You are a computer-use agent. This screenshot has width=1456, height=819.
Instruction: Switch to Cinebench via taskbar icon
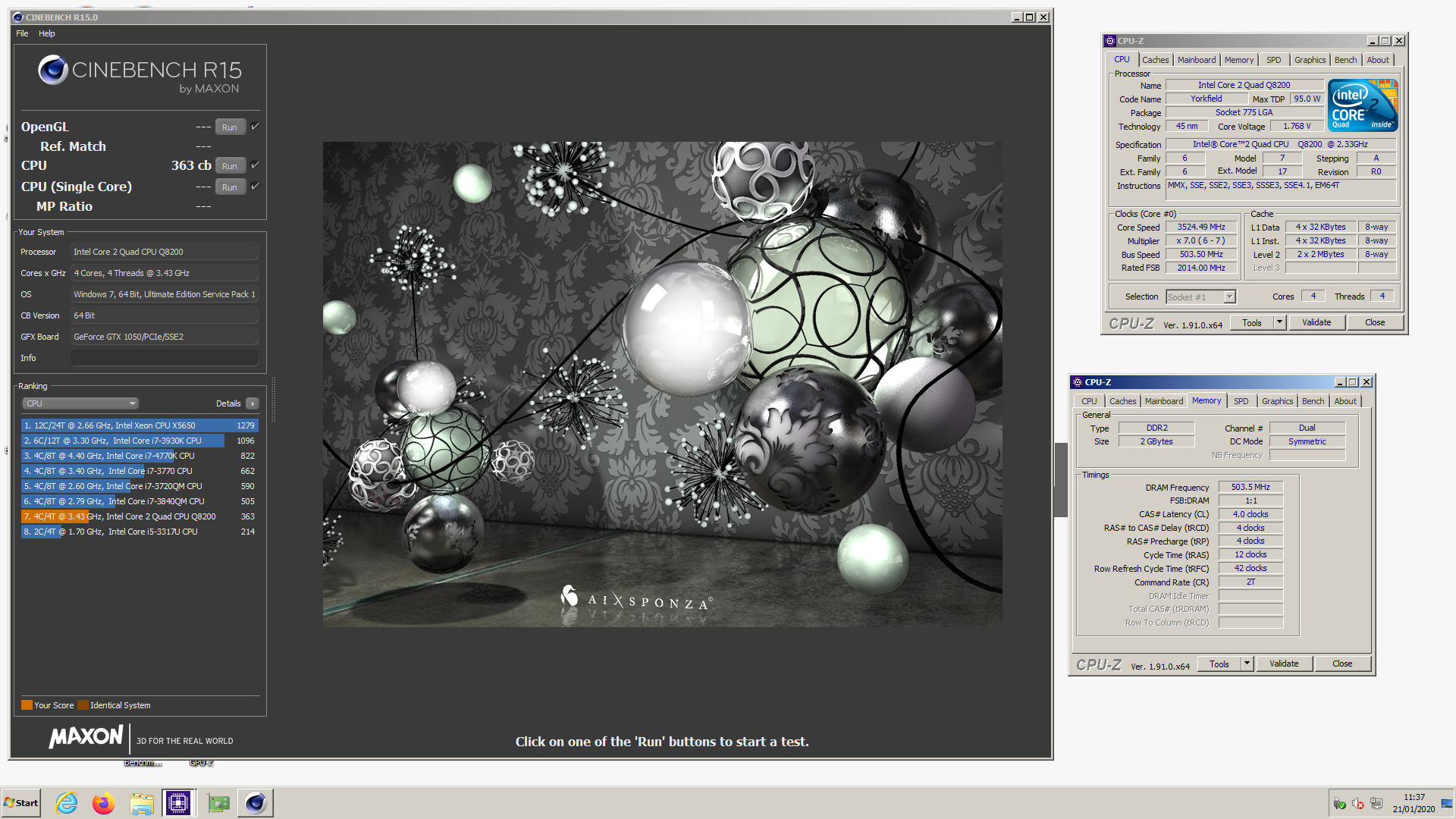(256, 802)
